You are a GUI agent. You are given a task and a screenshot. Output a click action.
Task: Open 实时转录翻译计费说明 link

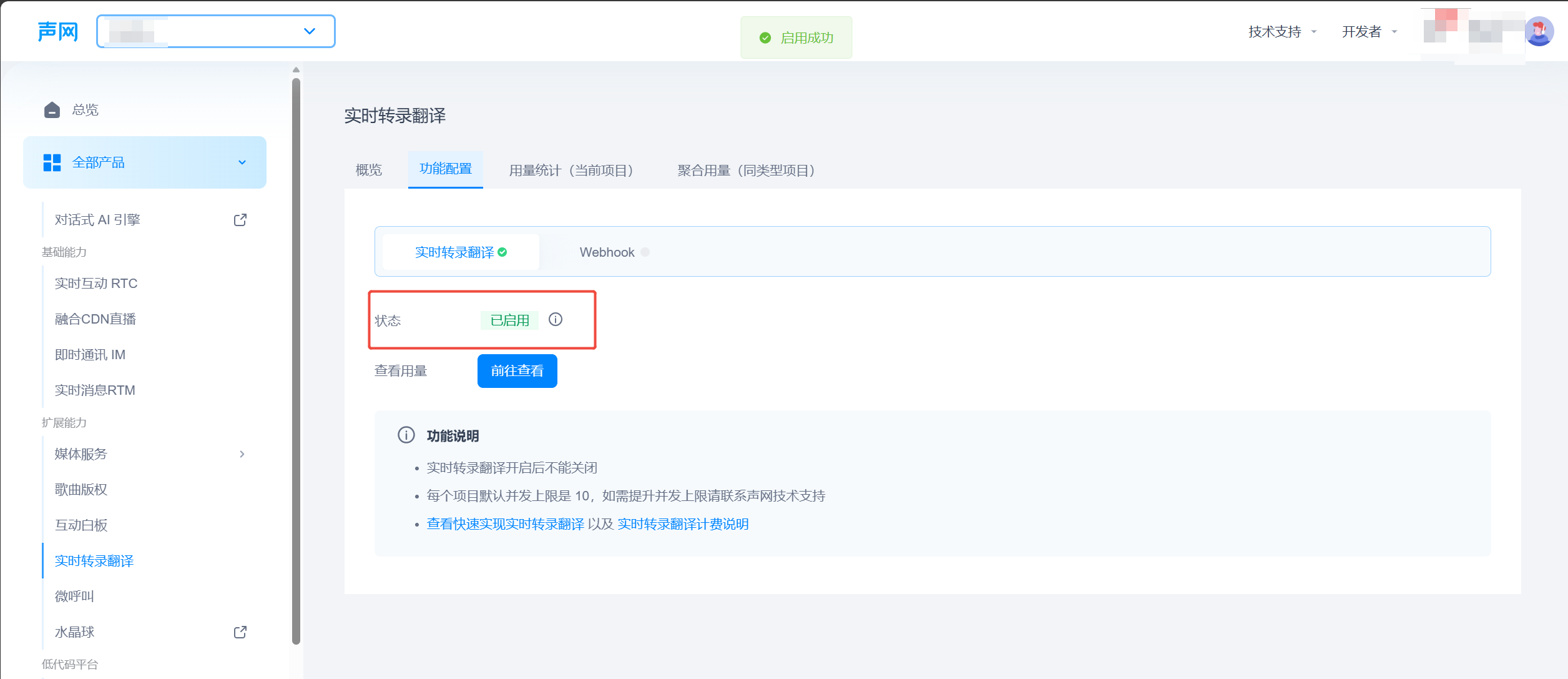tap(683, 524)
